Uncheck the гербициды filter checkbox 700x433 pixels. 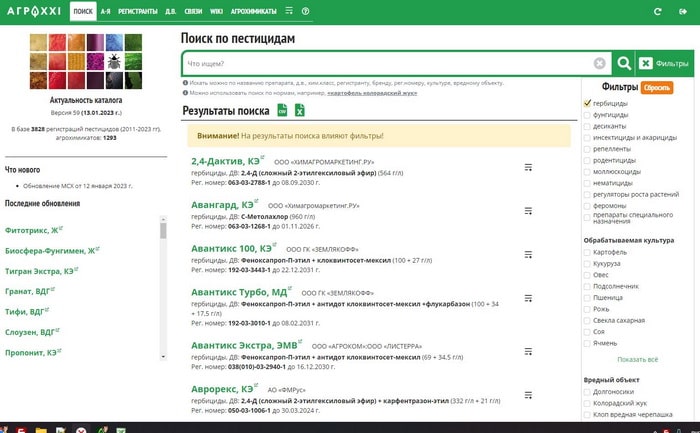(x=587, y=103)
